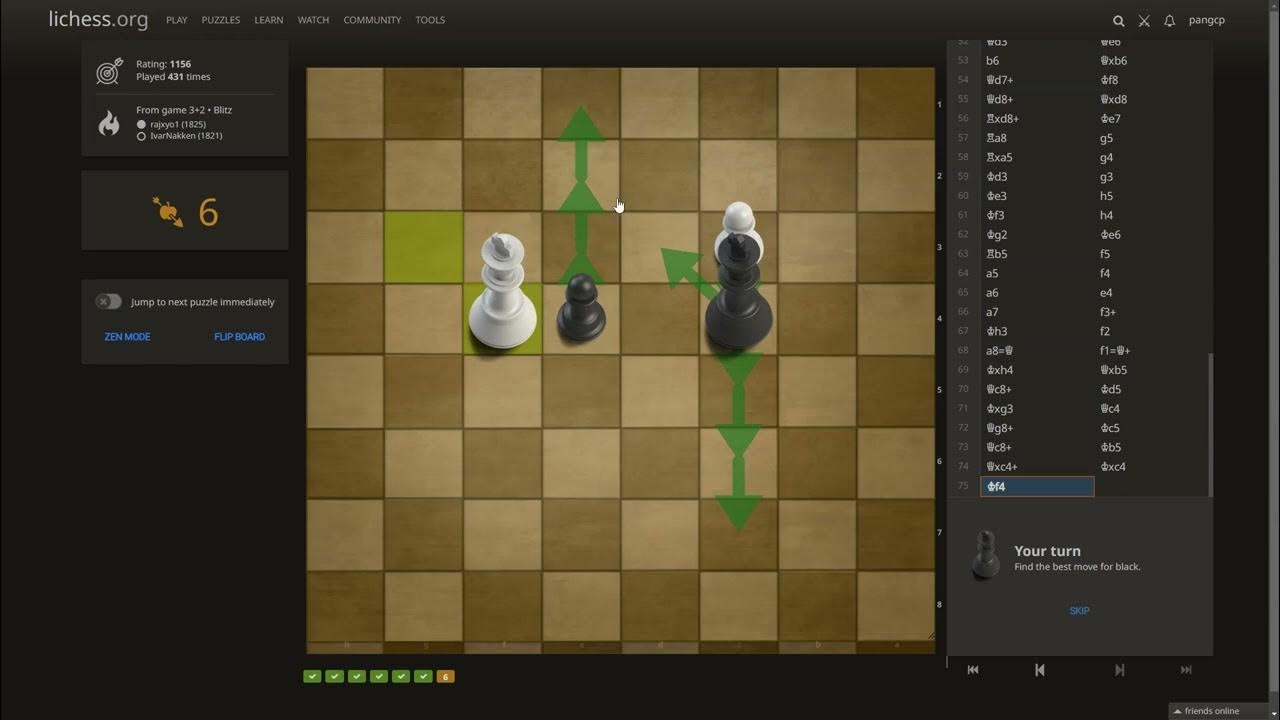
Task: Go to move 74 Qxc4+
Action: pos(1037,467)
